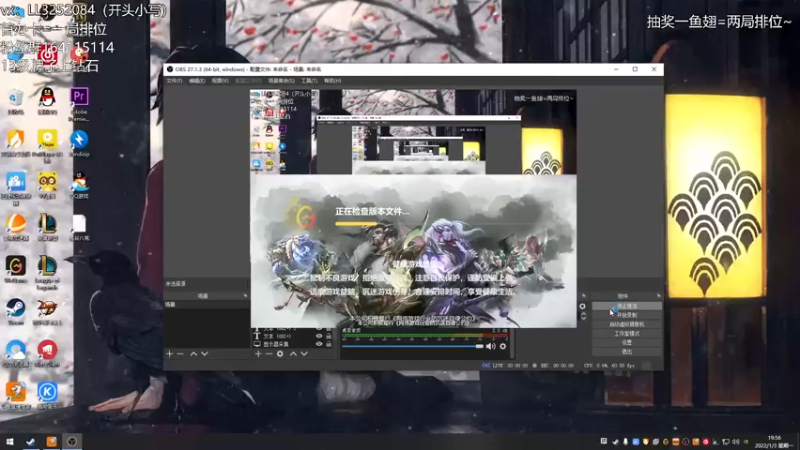Open the Adobe Premiere desktop icon
Screen dimensions: 800x450
79,104
